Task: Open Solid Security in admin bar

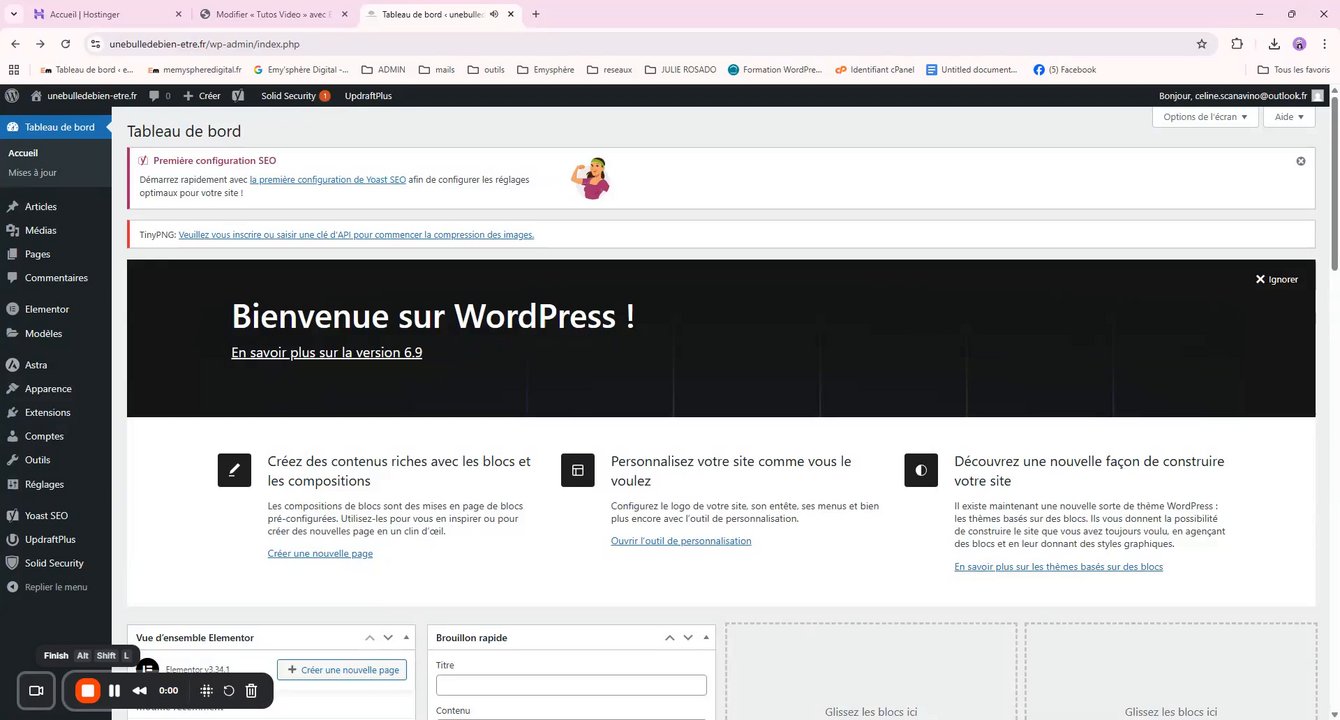Action: click(x=295, y=96)
